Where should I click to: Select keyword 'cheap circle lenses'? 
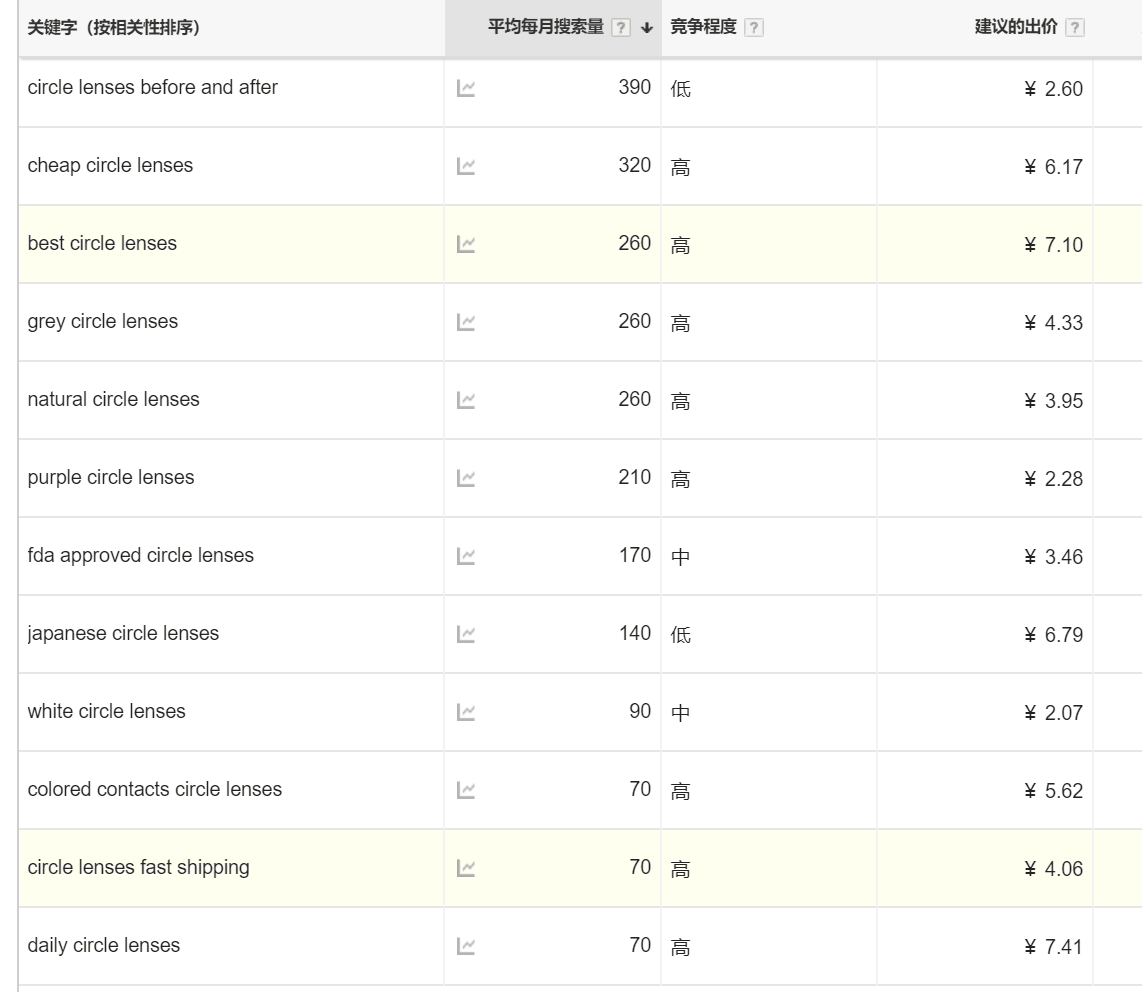tap(111, 165)
